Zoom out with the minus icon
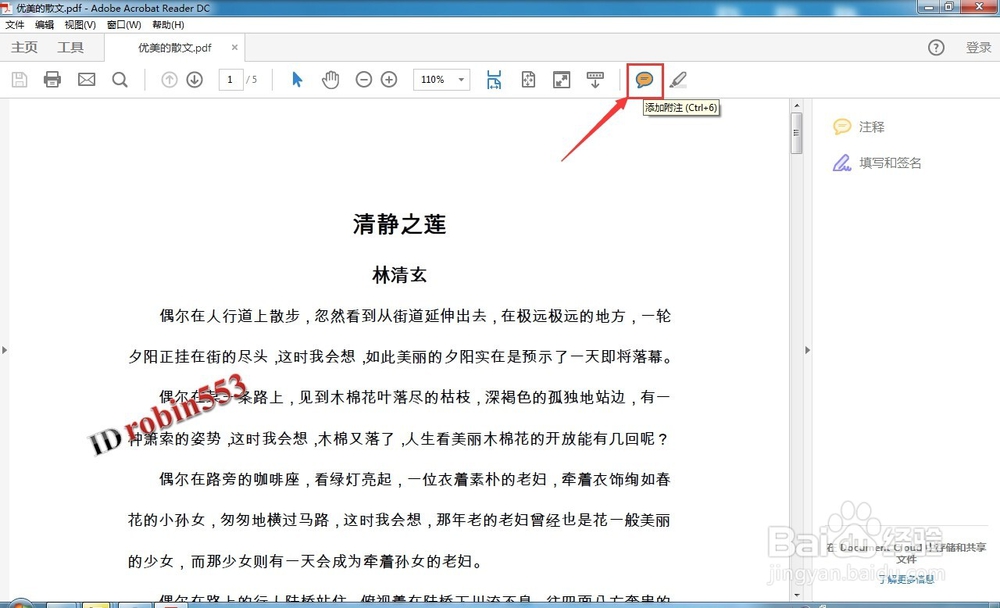The width and height of the screenshot is (1000, 608). (x=364, y=80)
